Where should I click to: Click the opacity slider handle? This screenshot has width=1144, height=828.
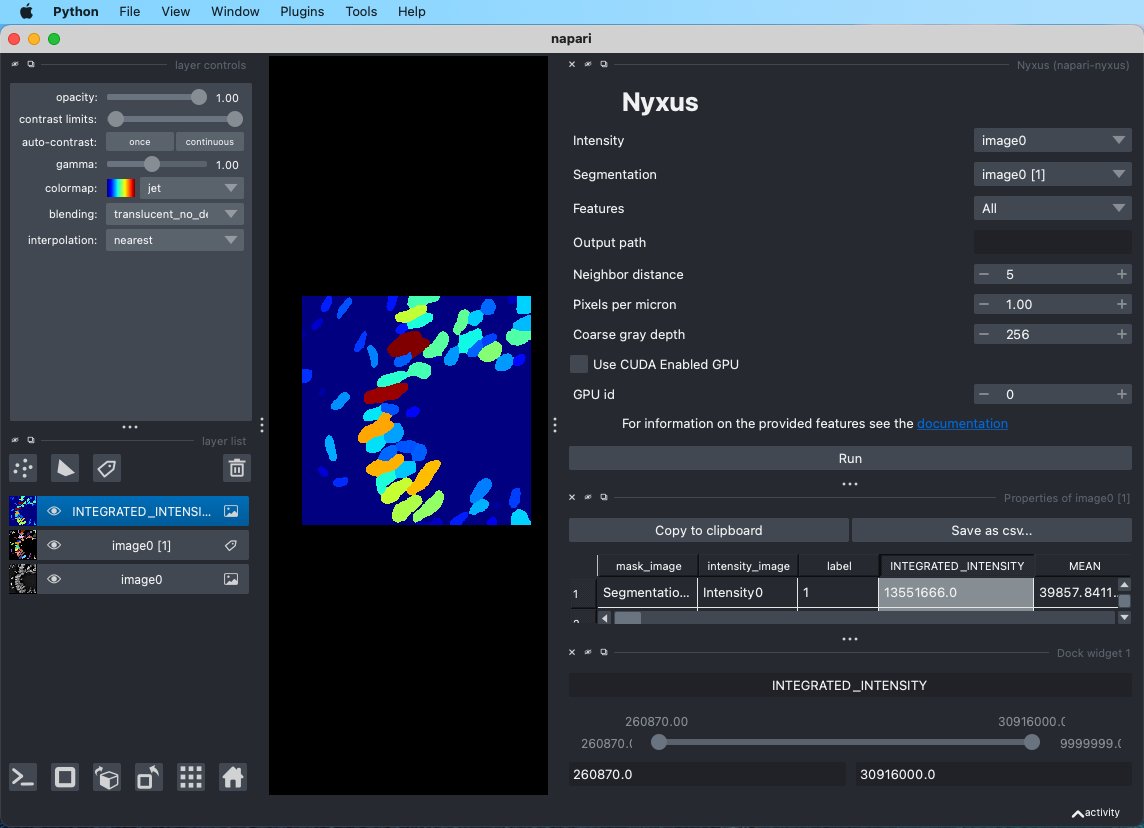(198, 97)
